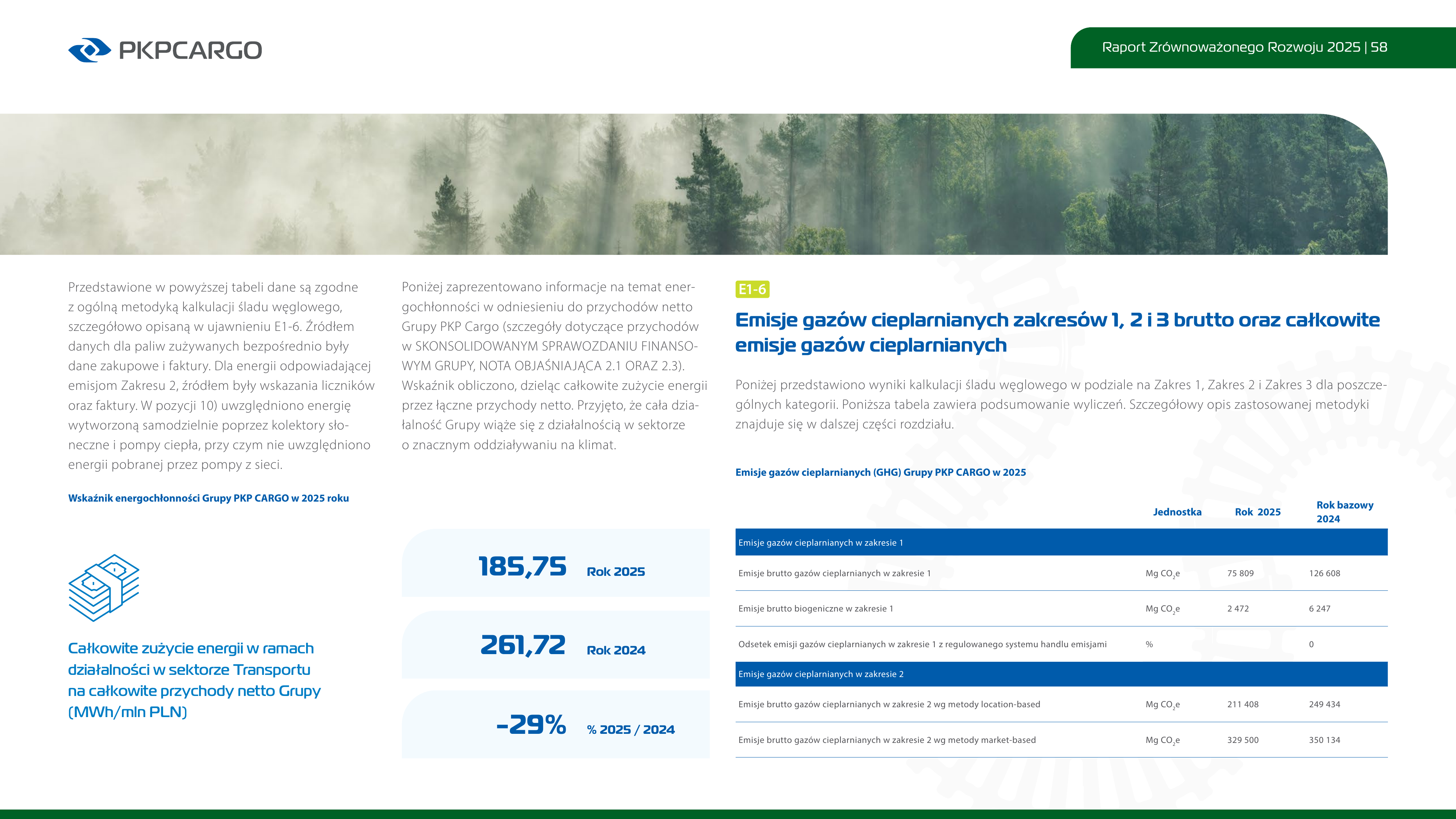The width and height of the screenshot is (1456, 819).
Task: Click the cell value 350 134
Action: click(1324, 740)
